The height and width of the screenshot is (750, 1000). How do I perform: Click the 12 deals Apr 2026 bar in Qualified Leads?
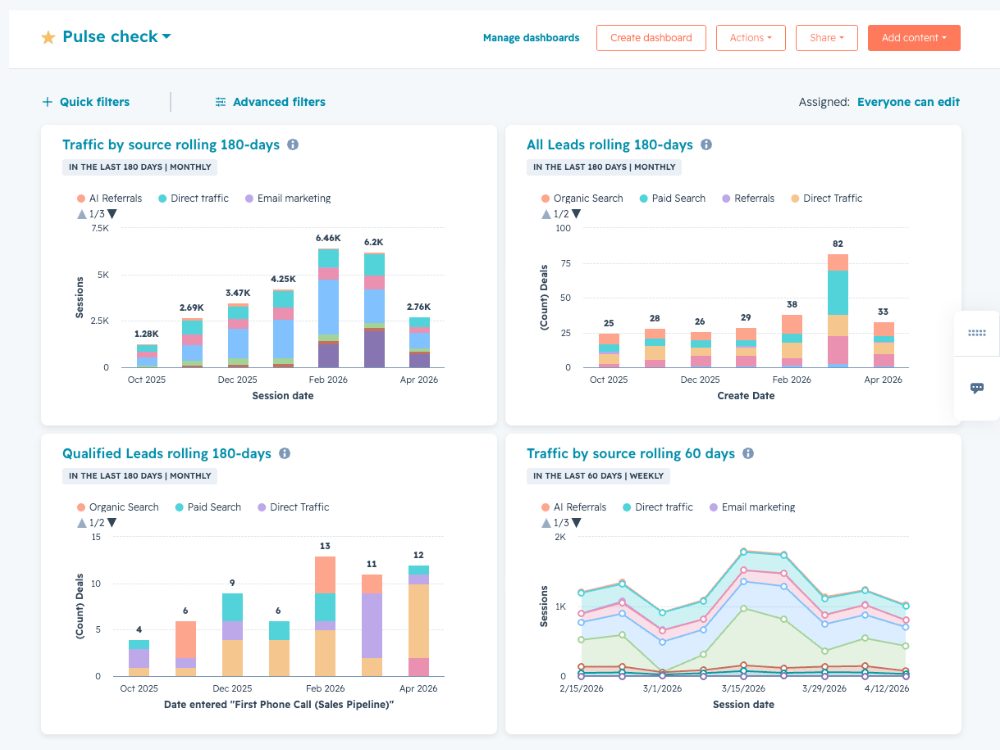coord(418,621)
